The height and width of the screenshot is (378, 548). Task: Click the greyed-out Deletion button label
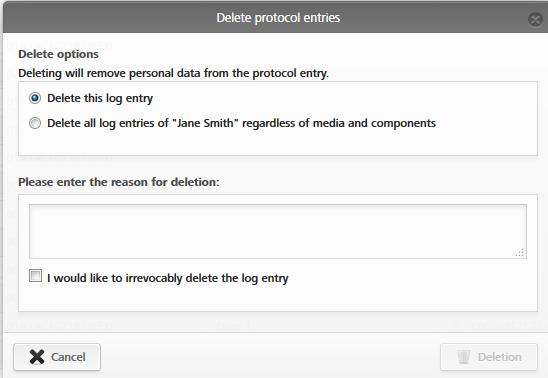(499, 357)
